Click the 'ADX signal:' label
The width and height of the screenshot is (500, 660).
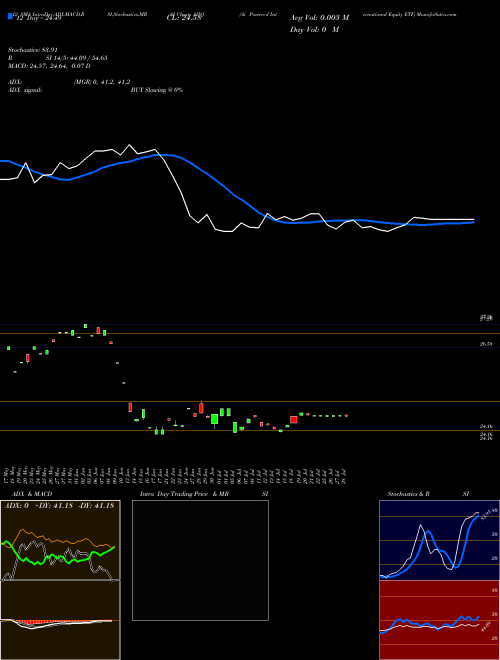(25, 90)
